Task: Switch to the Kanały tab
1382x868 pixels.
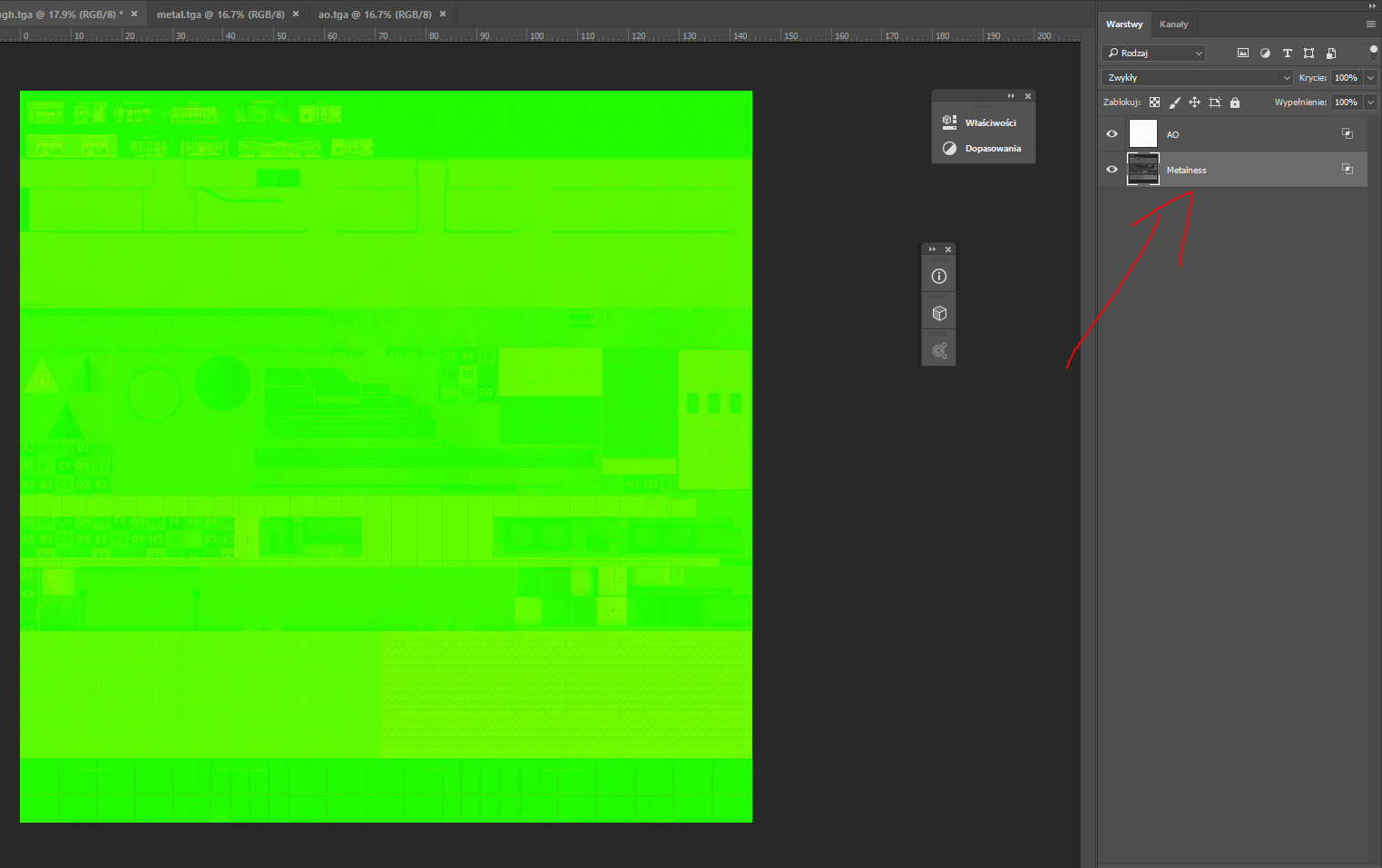Action: [1173, 24]
